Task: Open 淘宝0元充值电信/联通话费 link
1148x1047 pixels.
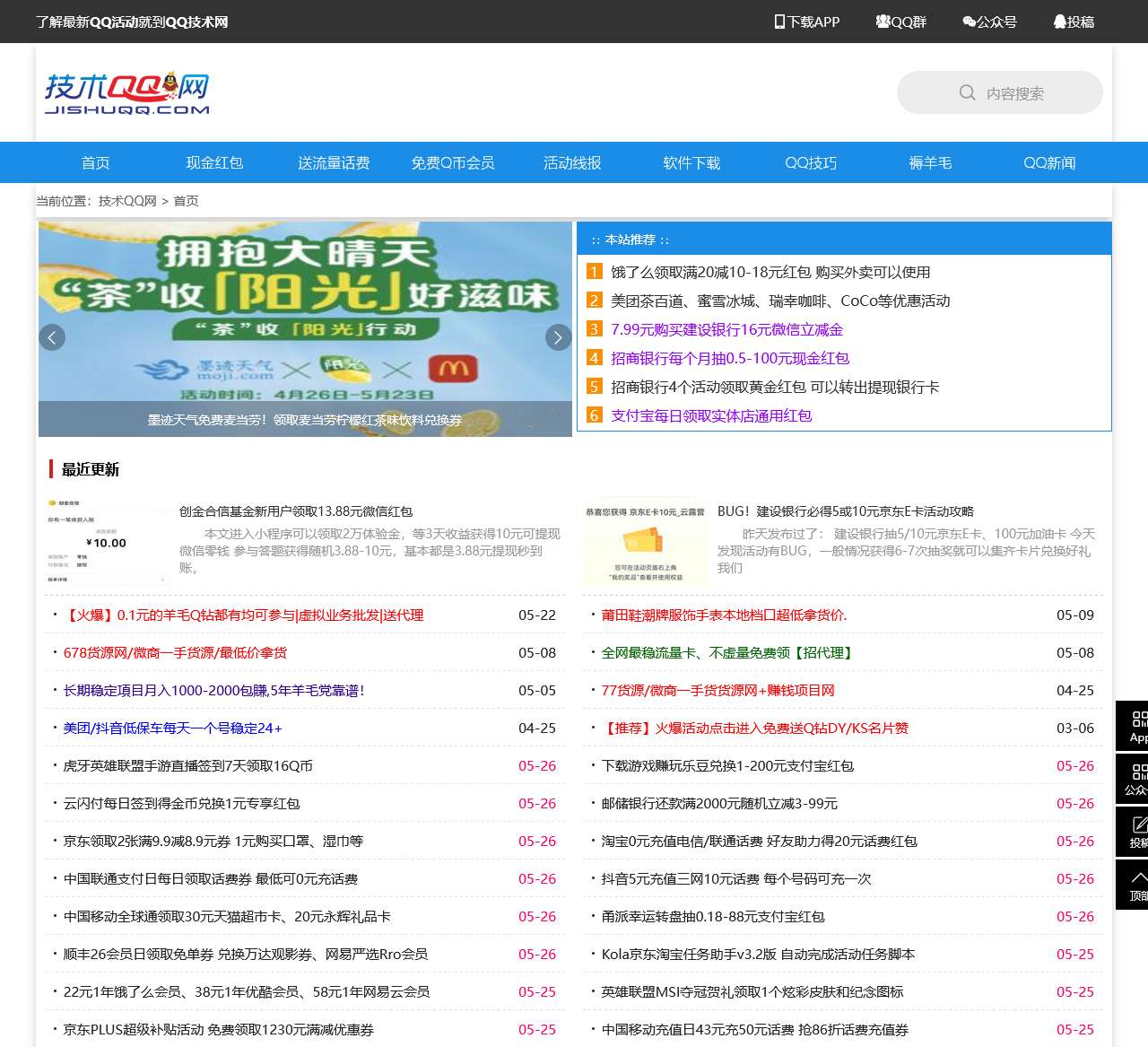Action: (x=760, y=842)
